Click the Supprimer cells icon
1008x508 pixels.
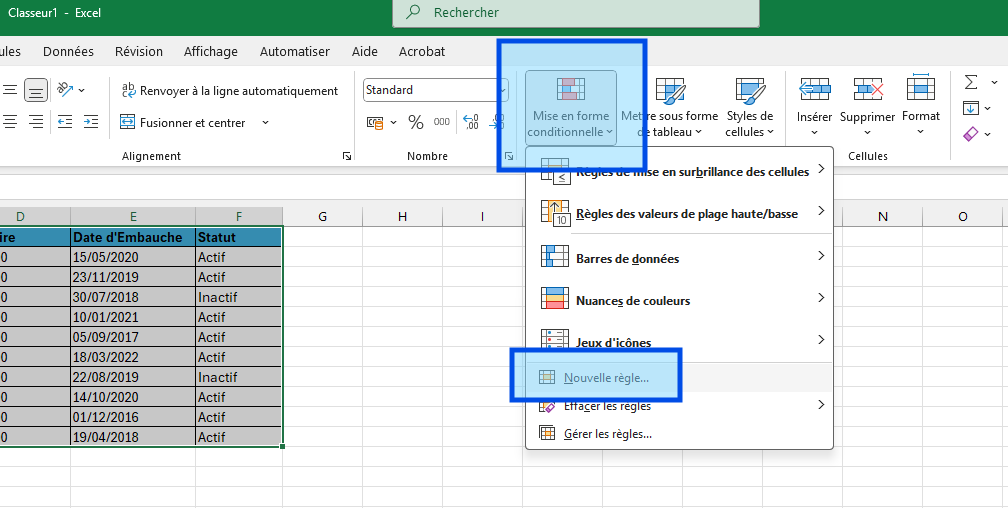click(868, 89)
